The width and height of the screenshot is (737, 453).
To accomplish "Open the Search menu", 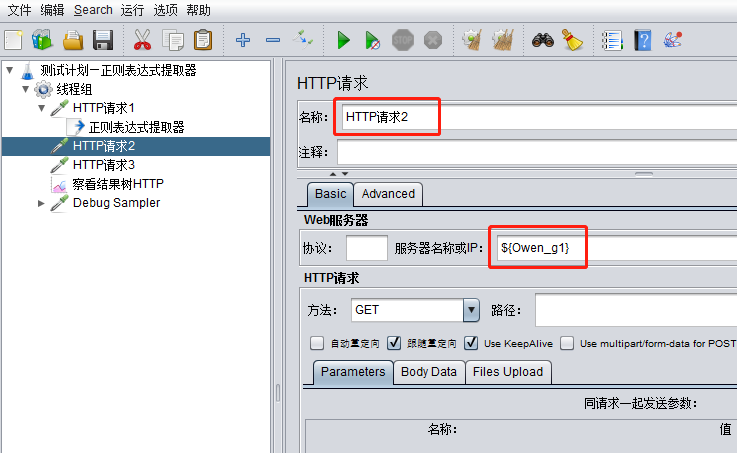I will tap(93, 10).
